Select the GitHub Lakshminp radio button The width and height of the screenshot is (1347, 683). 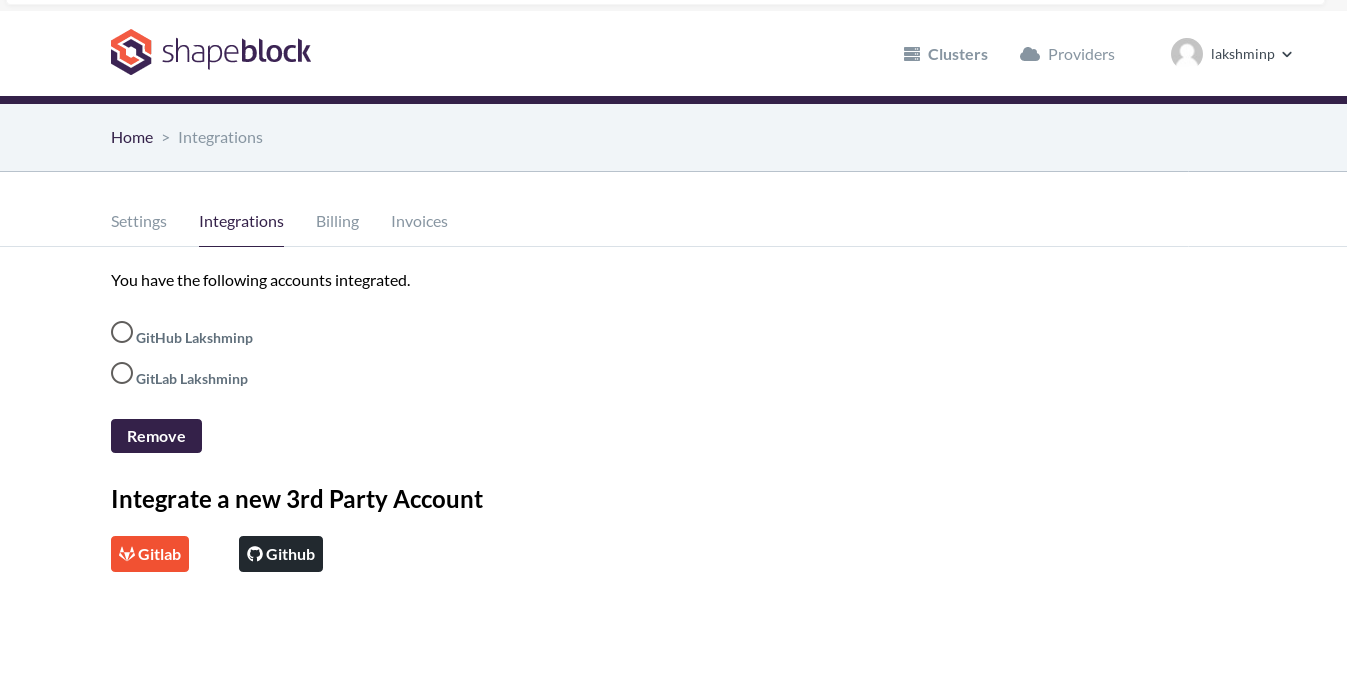click(x=122, y=332)
